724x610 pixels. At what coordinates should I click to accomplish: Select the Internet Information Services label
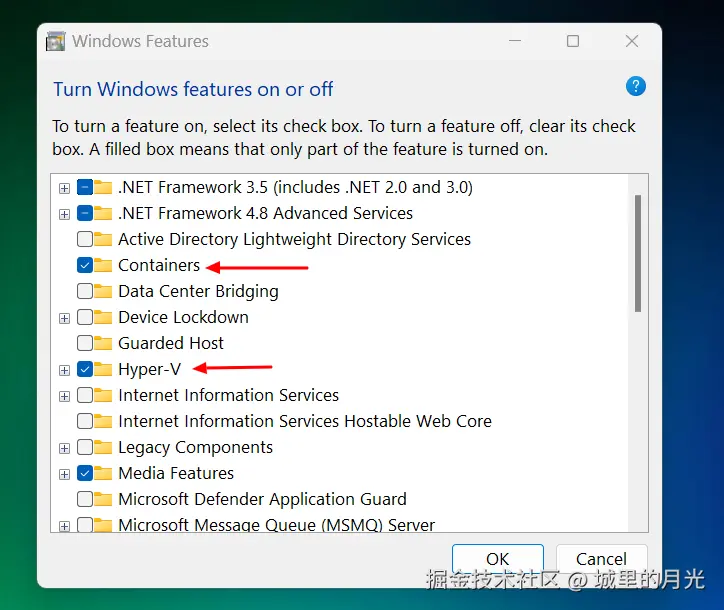[x=229, y=395]
